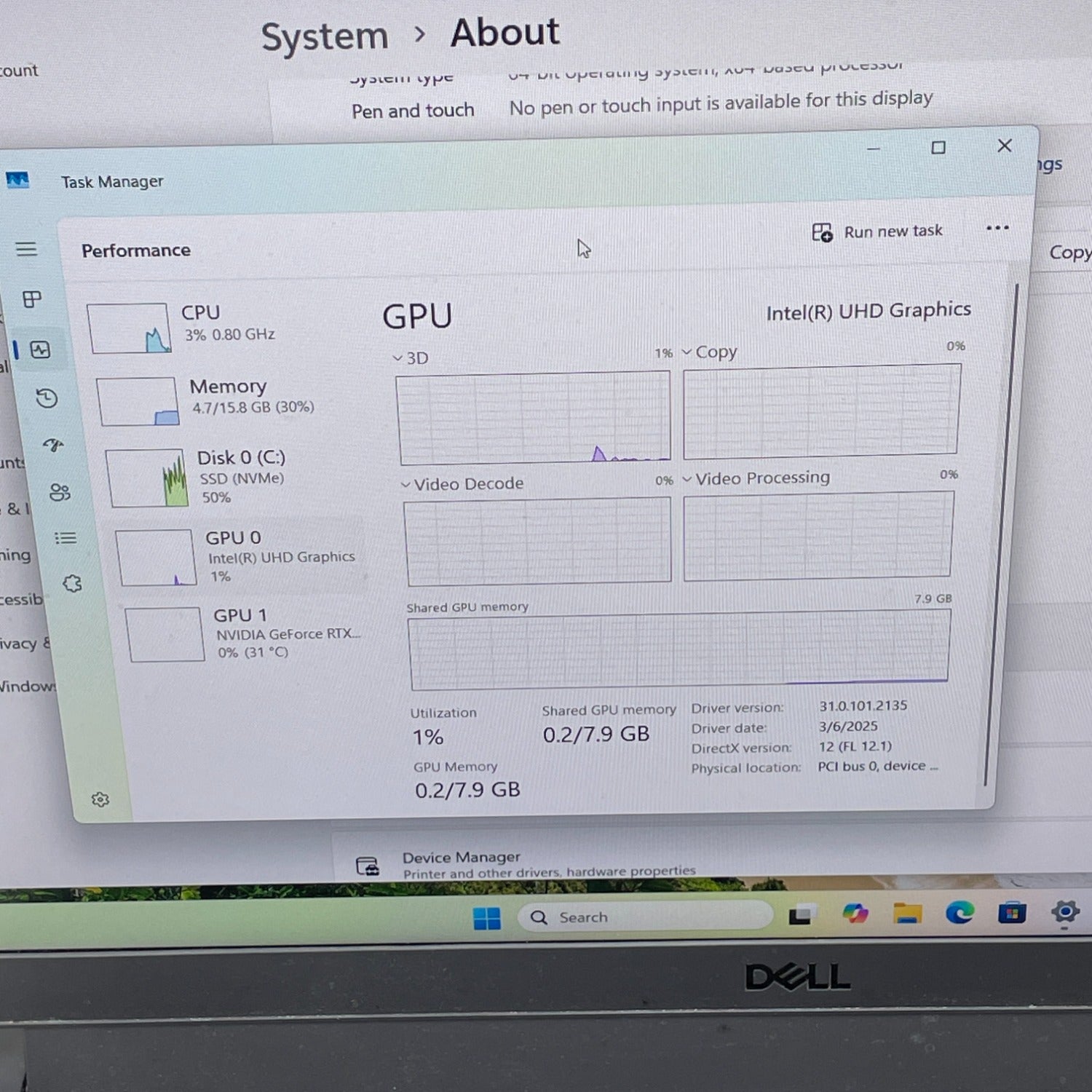The height and width of the screenshot is (1092, 1092).
Task: Open the Startup apps sidebar icon
Action: tap(53, 445)
